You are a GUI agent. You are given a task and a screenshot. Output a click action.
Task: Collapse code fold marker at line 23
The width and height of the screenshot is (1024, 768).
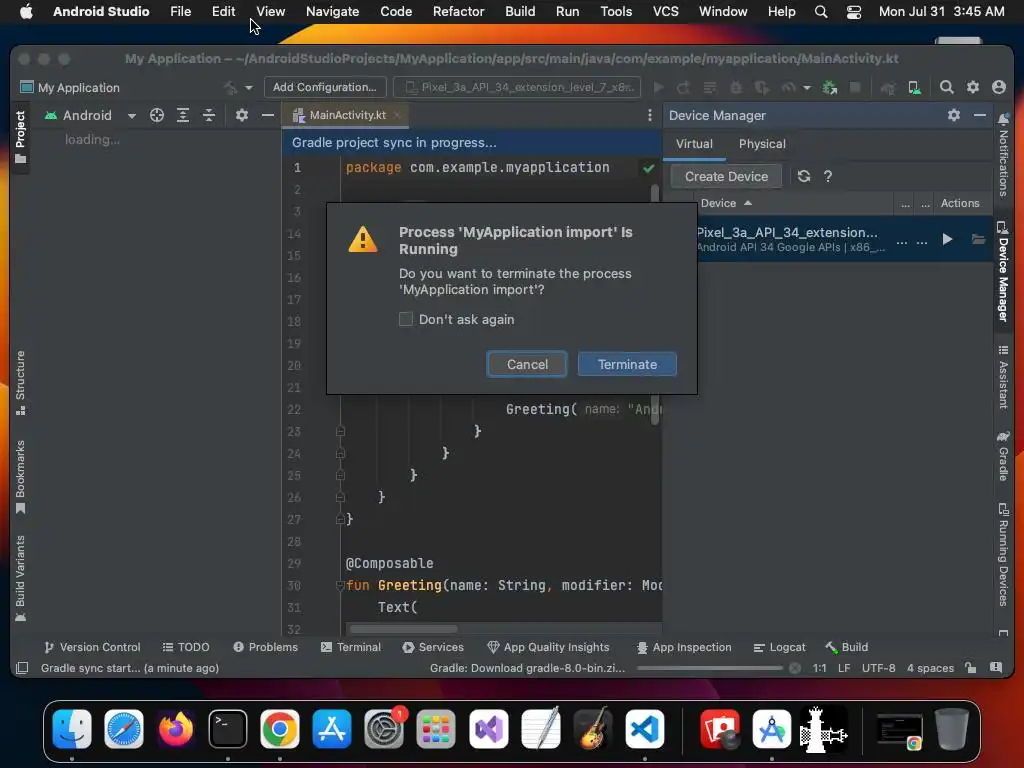[x=340, y=431]
